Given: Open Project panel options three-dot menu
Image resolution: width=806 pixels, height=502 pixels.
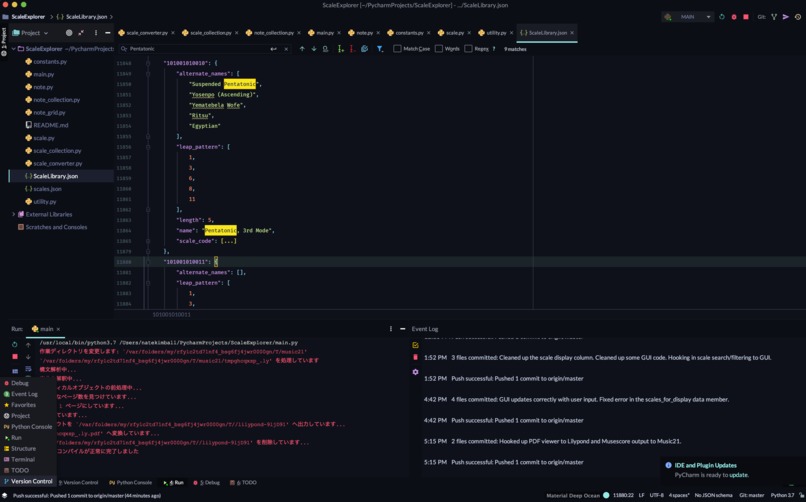Looking at the screenshot, I should pos(96,33).
